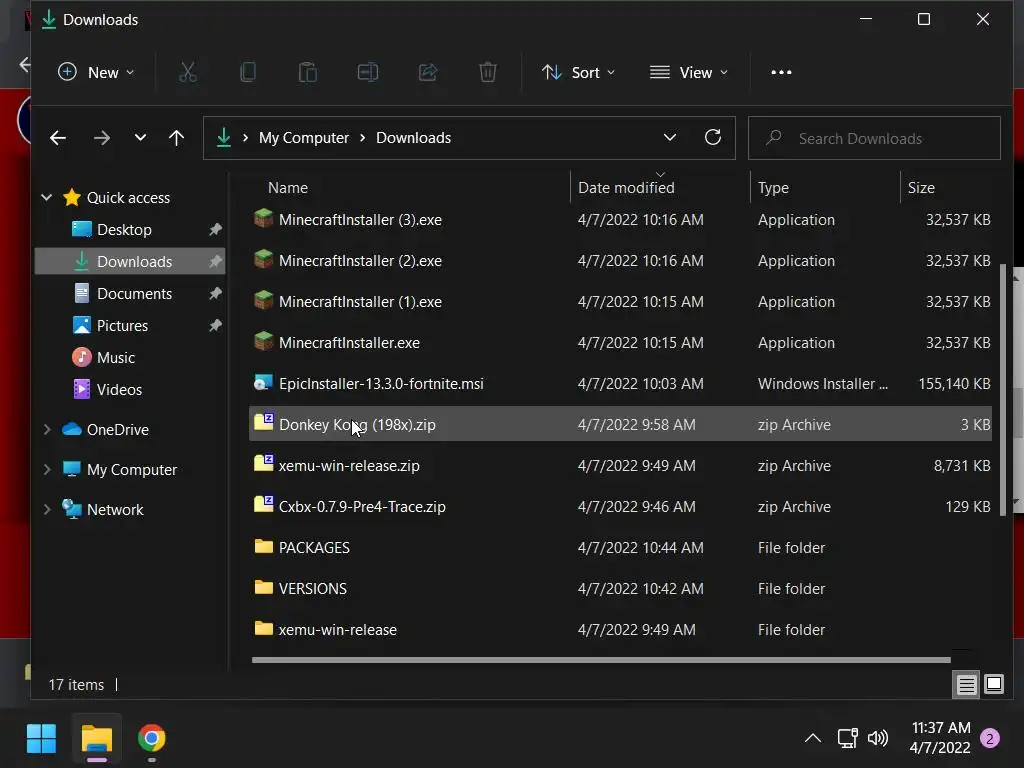This screenshot has width=1024, height=768.
Task: Select MinecraftInstaller (3).exe
Action: pos(620,219)
